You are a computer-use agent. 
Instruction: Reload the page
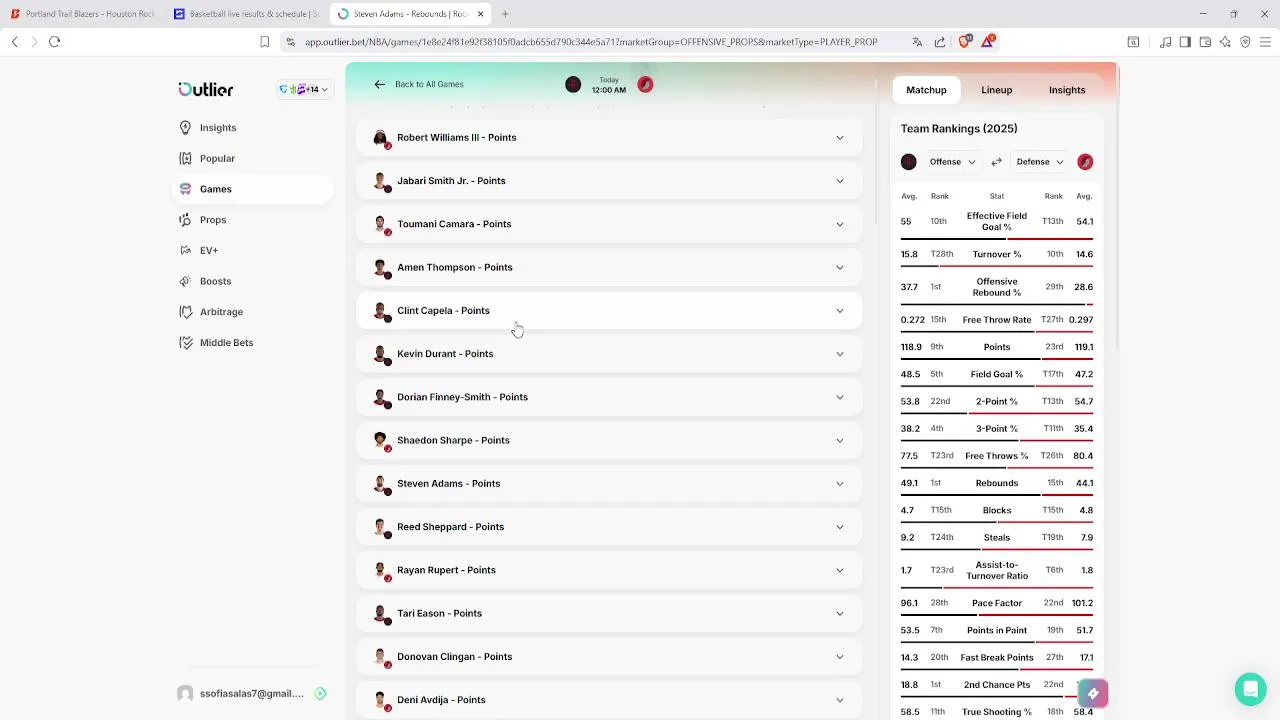pos(55,42)
